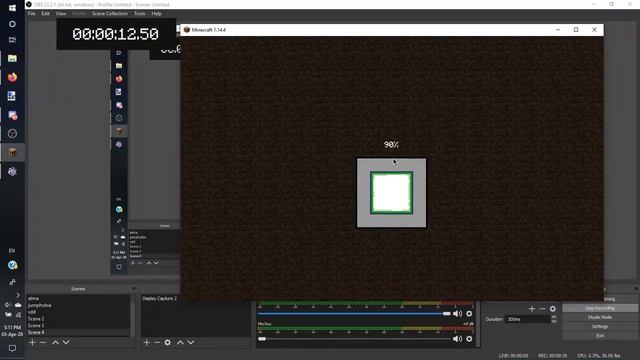The height and width of the screenshot is (360, 640).
Task: Open transition properties gear icon
Action: (x=553, y=309)
